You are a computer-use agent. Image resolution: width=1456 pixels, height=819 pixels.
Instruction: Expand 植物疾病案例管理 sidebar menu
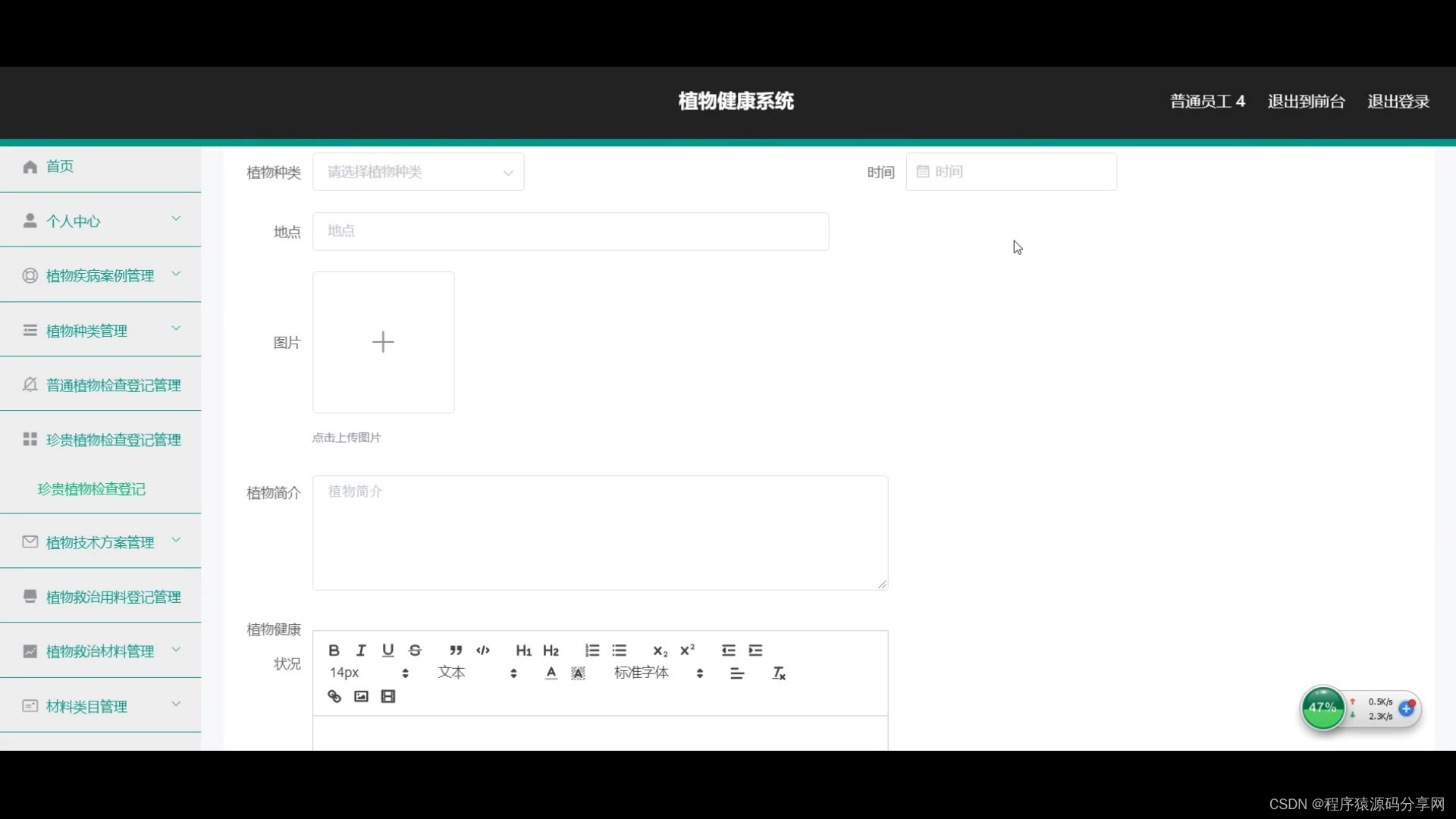(x=100, y=275)
